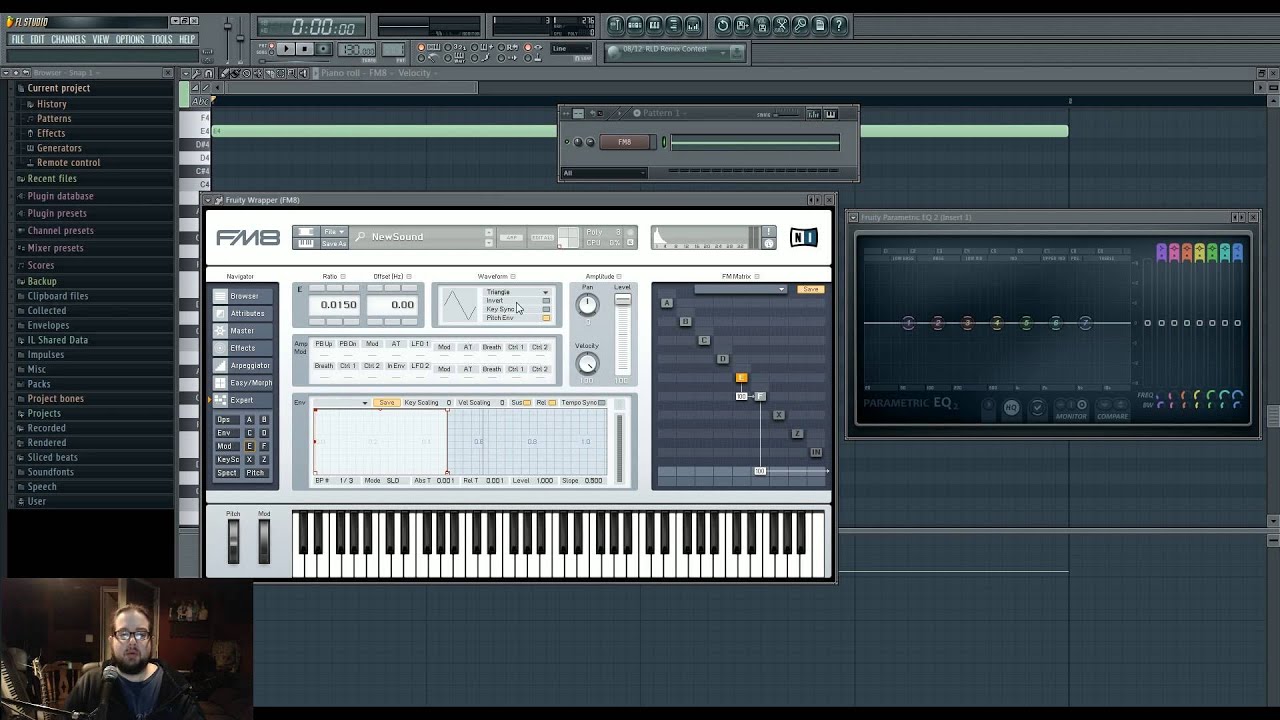Select operator X in the FM Matrix
The height and width of the screenshot is (720, 1280).
coord(779,415)
